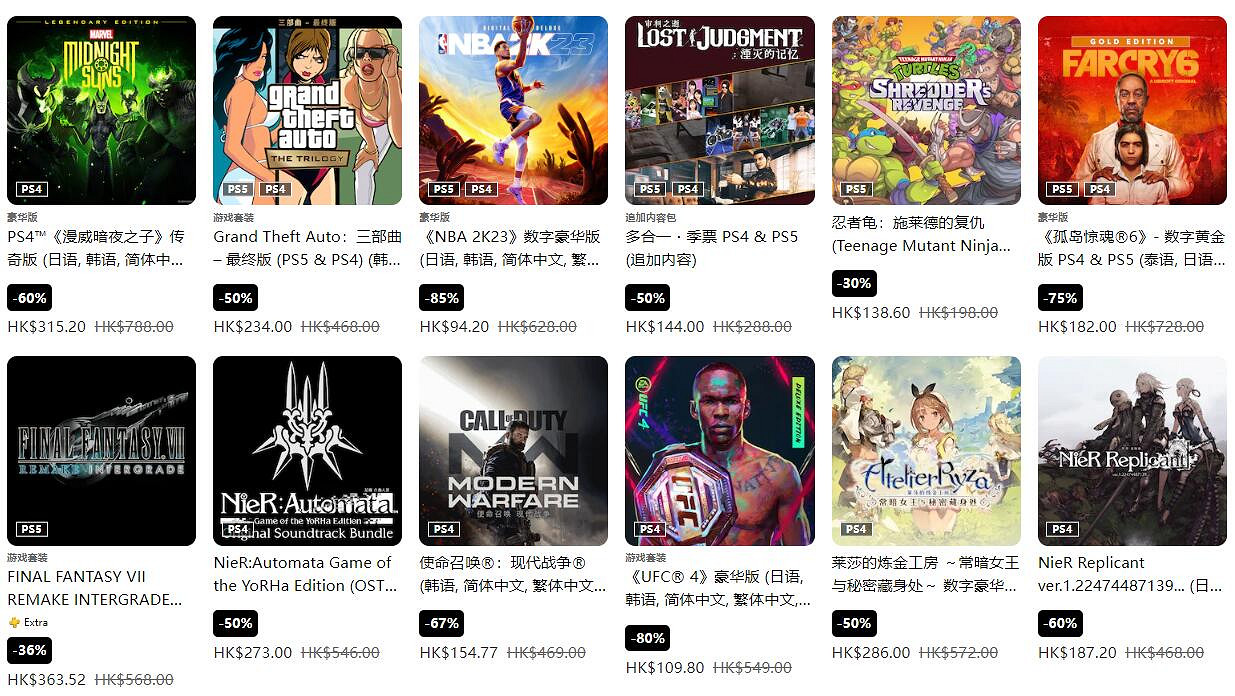This screenshot has width=1235, height=696.
Task: Select the NieR:Automata soundtrack bundle cover
Action: click(x=307, y=451)
